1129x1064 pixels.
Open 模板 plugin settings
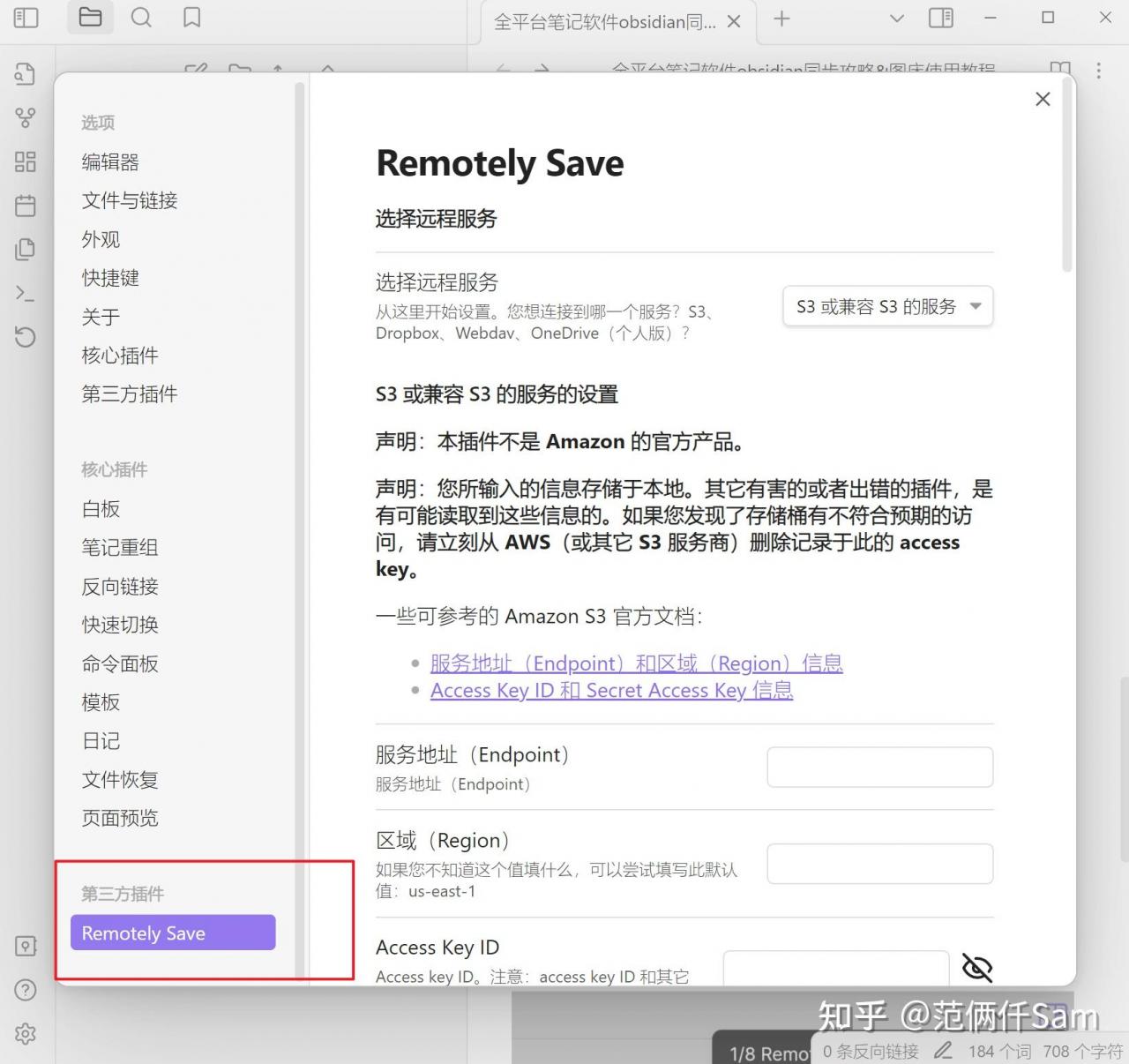pyautogui.click(x=101, y=702)
